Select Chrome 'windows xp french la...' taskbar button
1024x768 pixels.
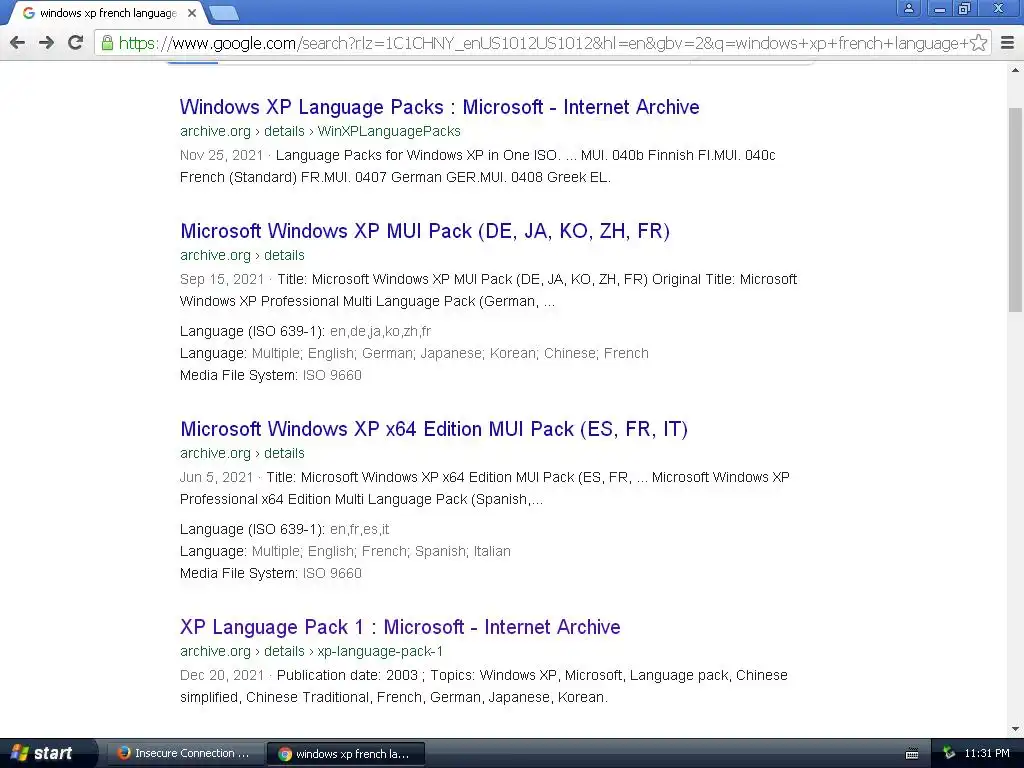tap(346, 754)
